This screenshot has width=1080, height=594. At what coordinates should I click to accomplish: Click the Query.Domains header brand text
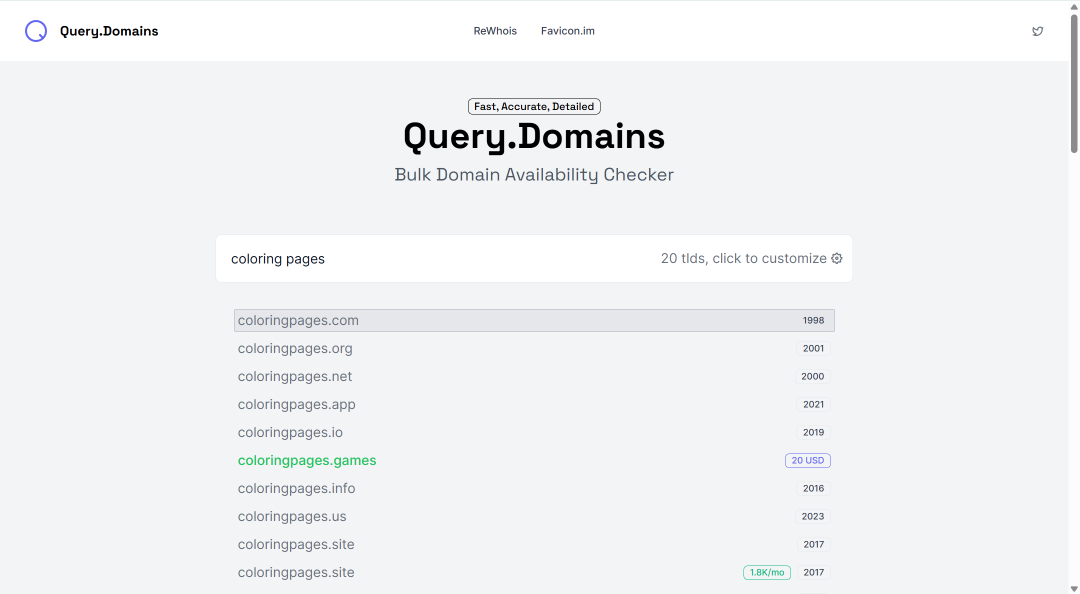(109, 31)
